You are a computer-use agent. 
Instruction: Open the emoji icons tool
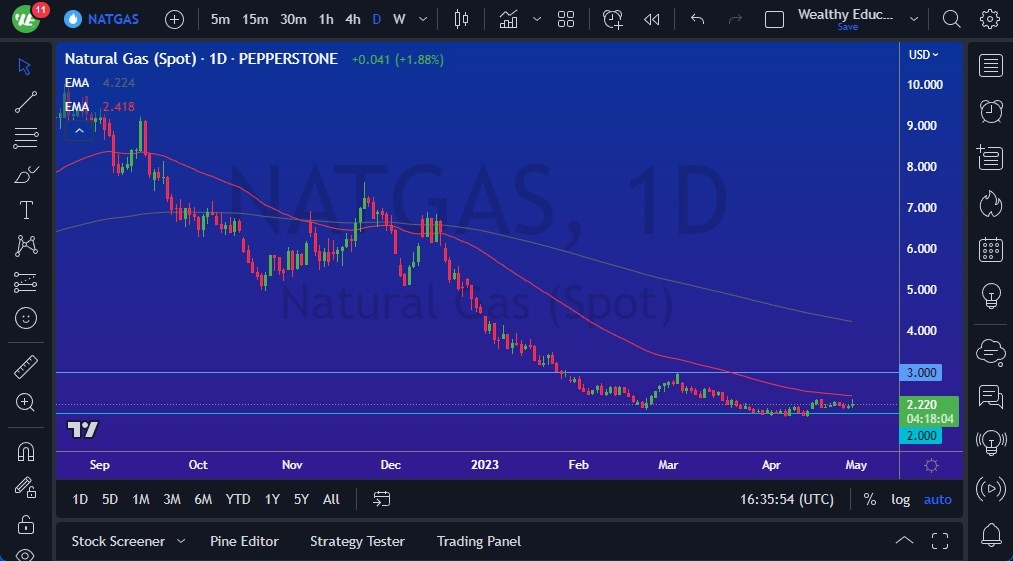pyautogui.click(x=25, y=318)
